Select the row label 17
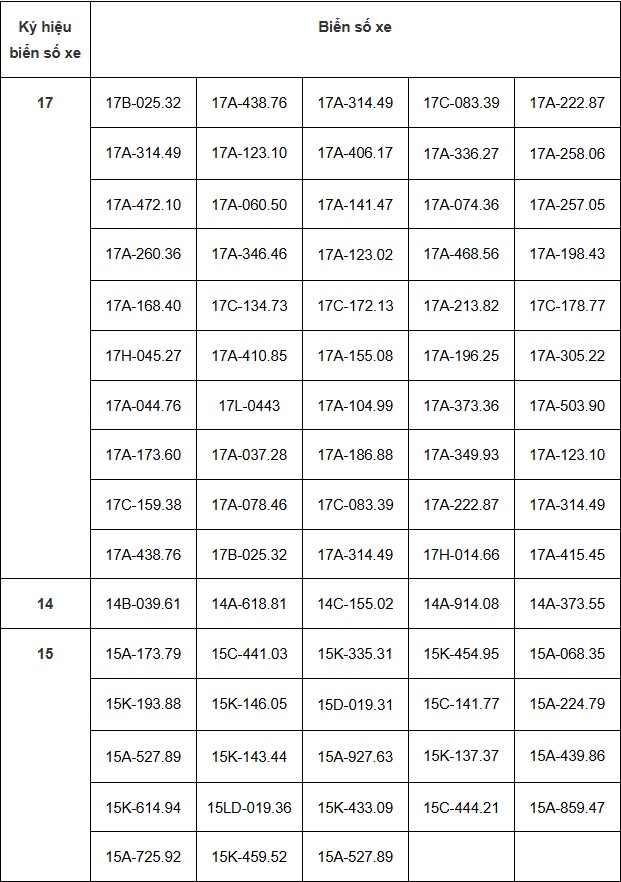Screen dimensions: 621x882 pos(45,103)
